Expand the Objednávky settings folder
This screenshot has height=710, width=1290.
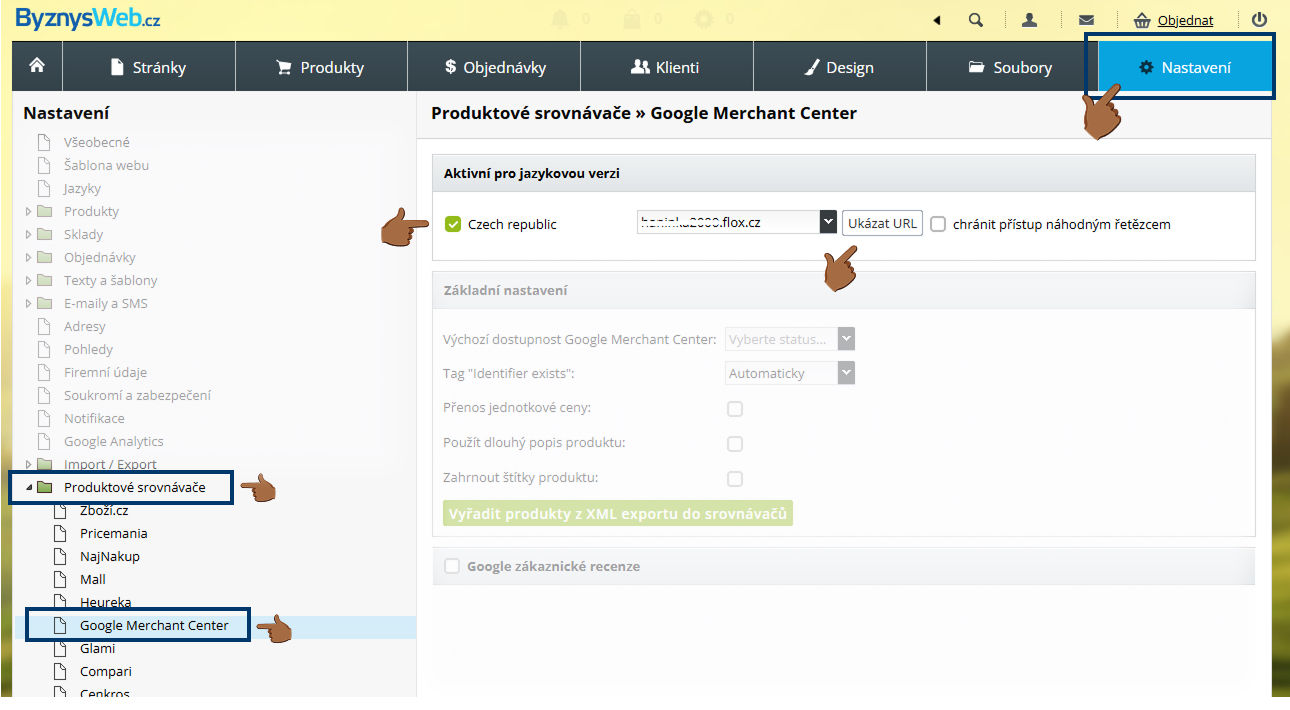click(x=28, y=257)
